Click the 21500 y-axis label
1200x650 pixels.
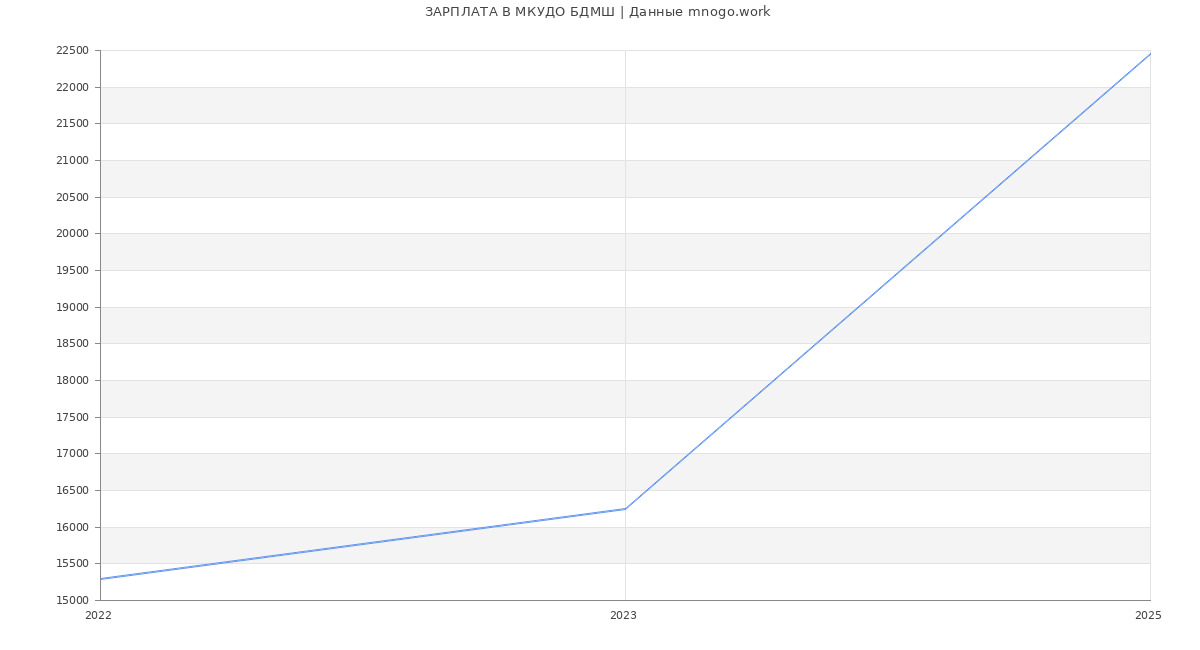(x=72, y=124)
